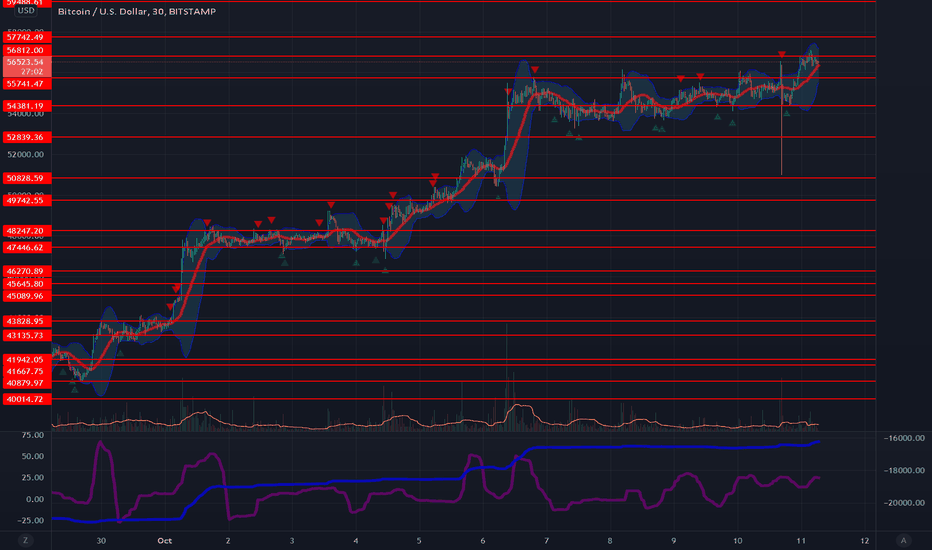Screen dimensions: 932x550
Task: Select the 40879.97 price level label
Action: click(27, 383)
